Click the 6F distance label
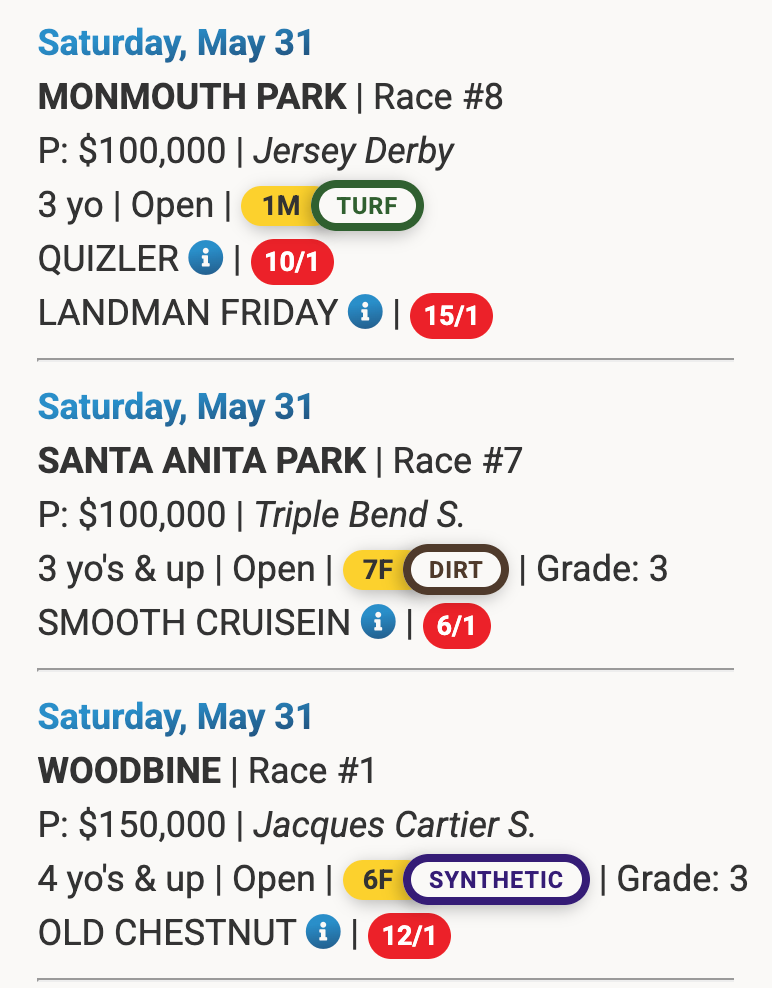 (x=377, y=880)
